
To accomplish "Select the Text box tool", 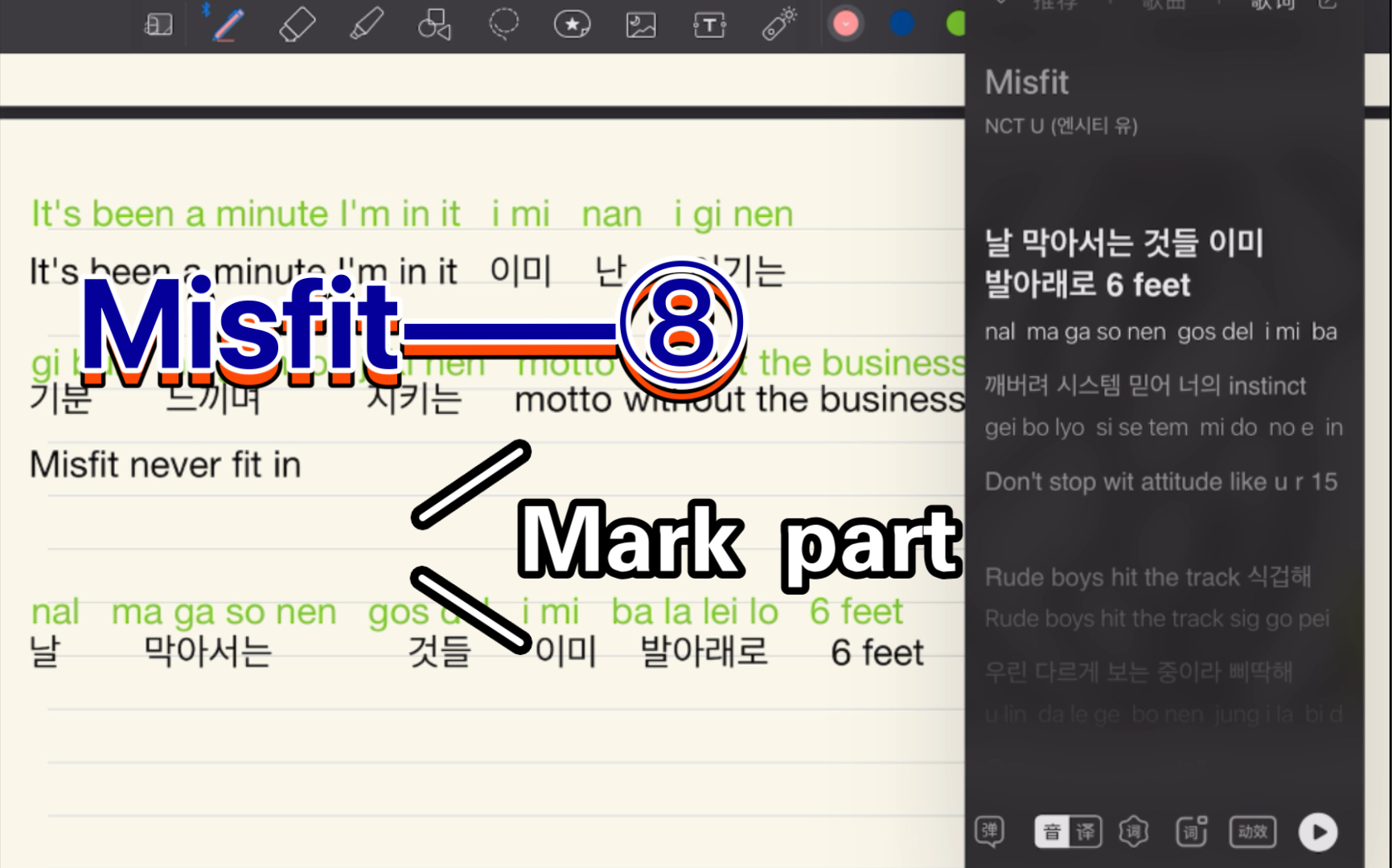I will pos(709,26).
